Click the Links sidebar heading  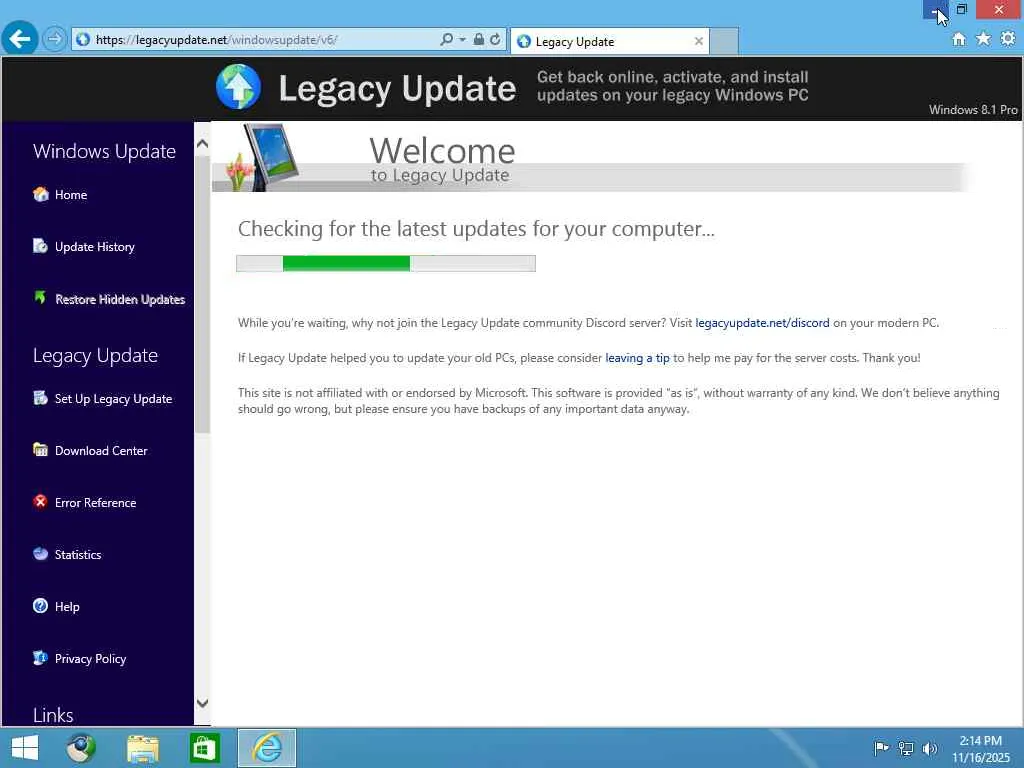53,715
